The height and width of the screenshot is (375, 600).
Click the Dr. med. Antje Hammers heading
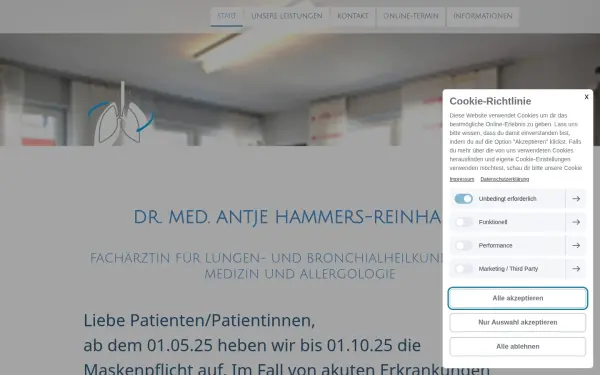pos(287,217)
